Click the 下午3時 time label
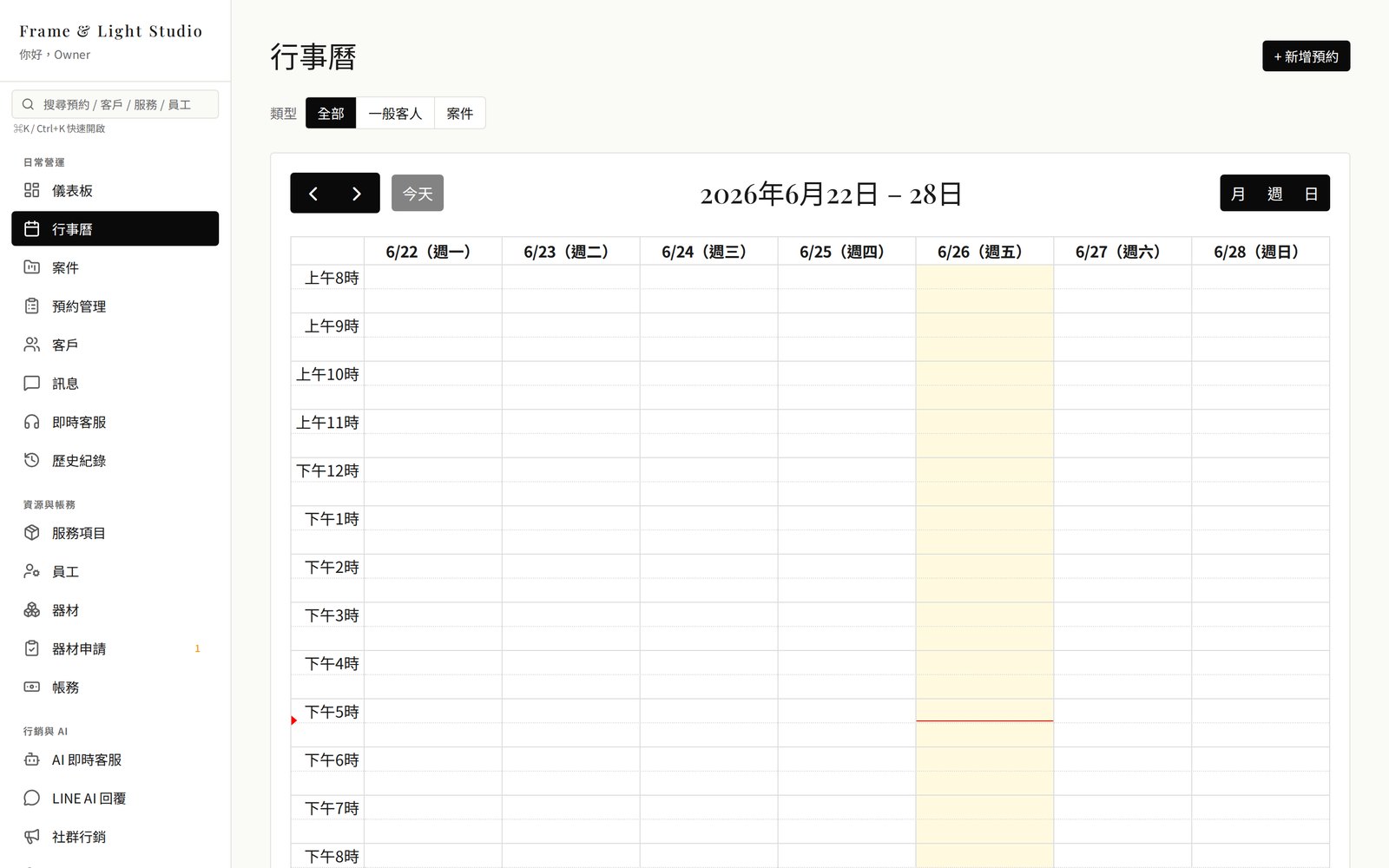1389x868 pixels. [332, 615]
